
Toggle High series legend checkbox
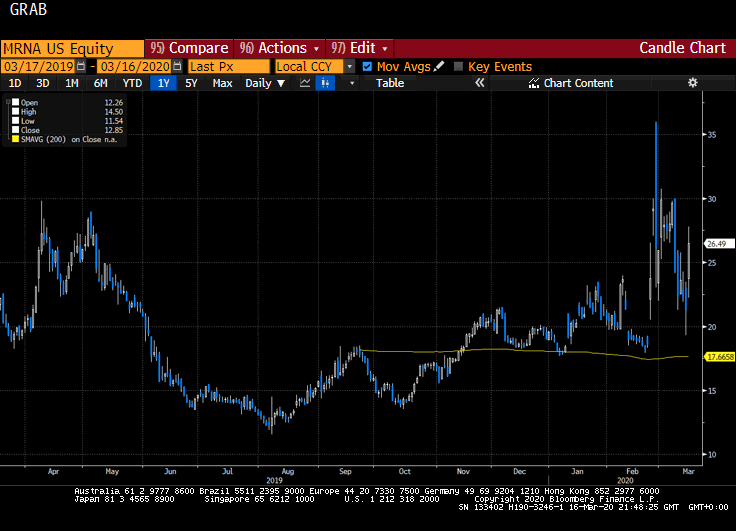coord(15,112)
